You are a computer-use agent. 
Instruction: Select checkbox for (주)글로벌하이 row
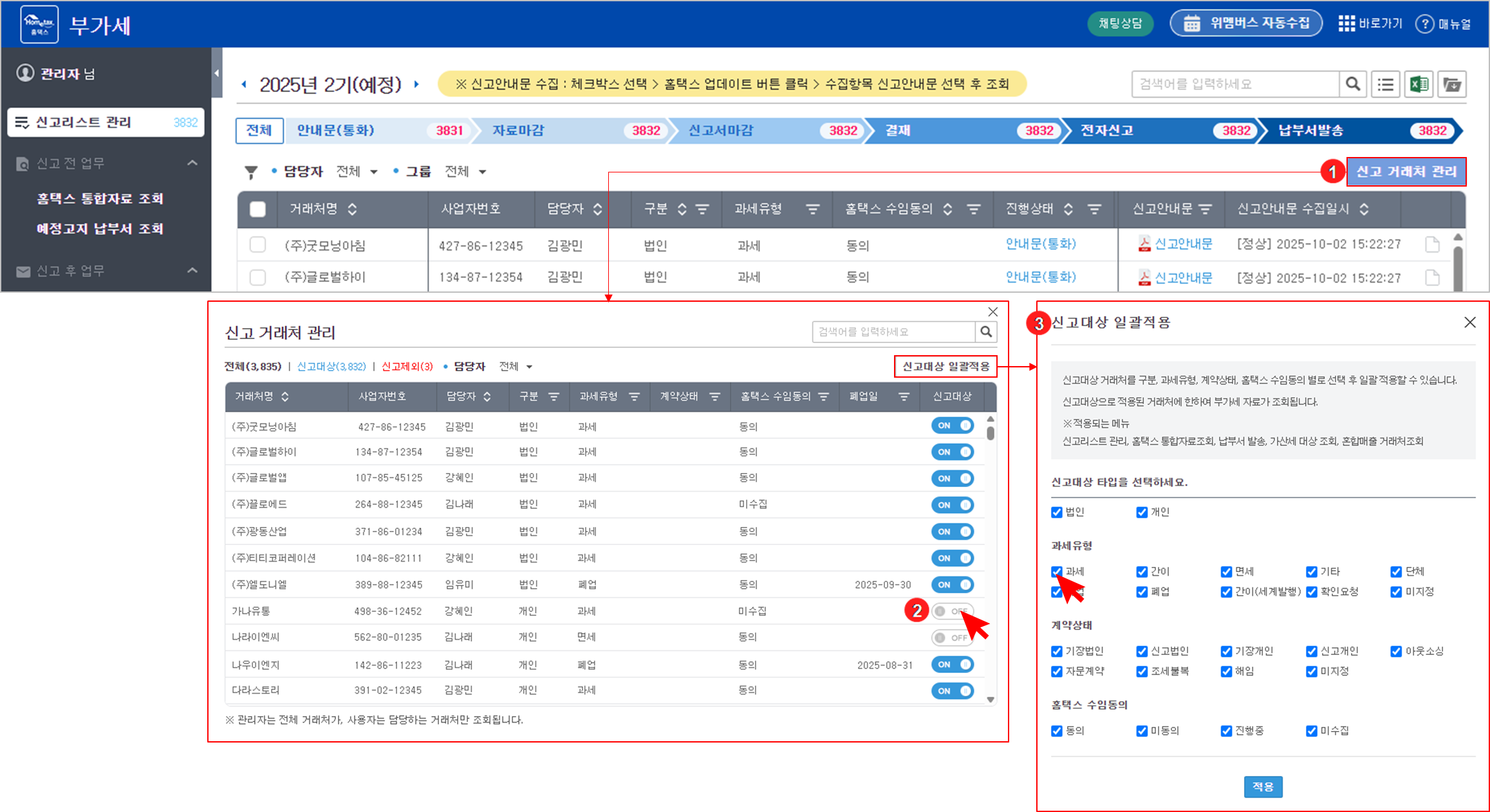click(257, 277)
